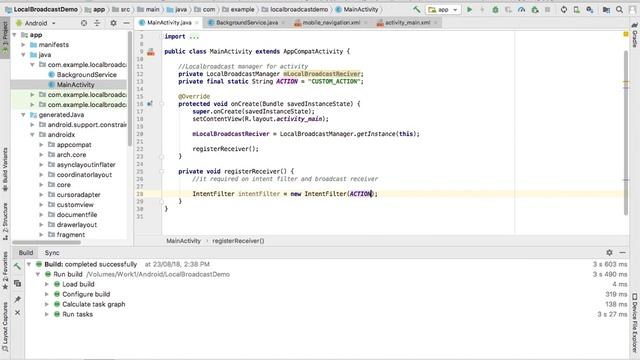This screenshot has height=360, width=640.
Task: Toggle Layout Captures side tab
Action: coord(5,327)
